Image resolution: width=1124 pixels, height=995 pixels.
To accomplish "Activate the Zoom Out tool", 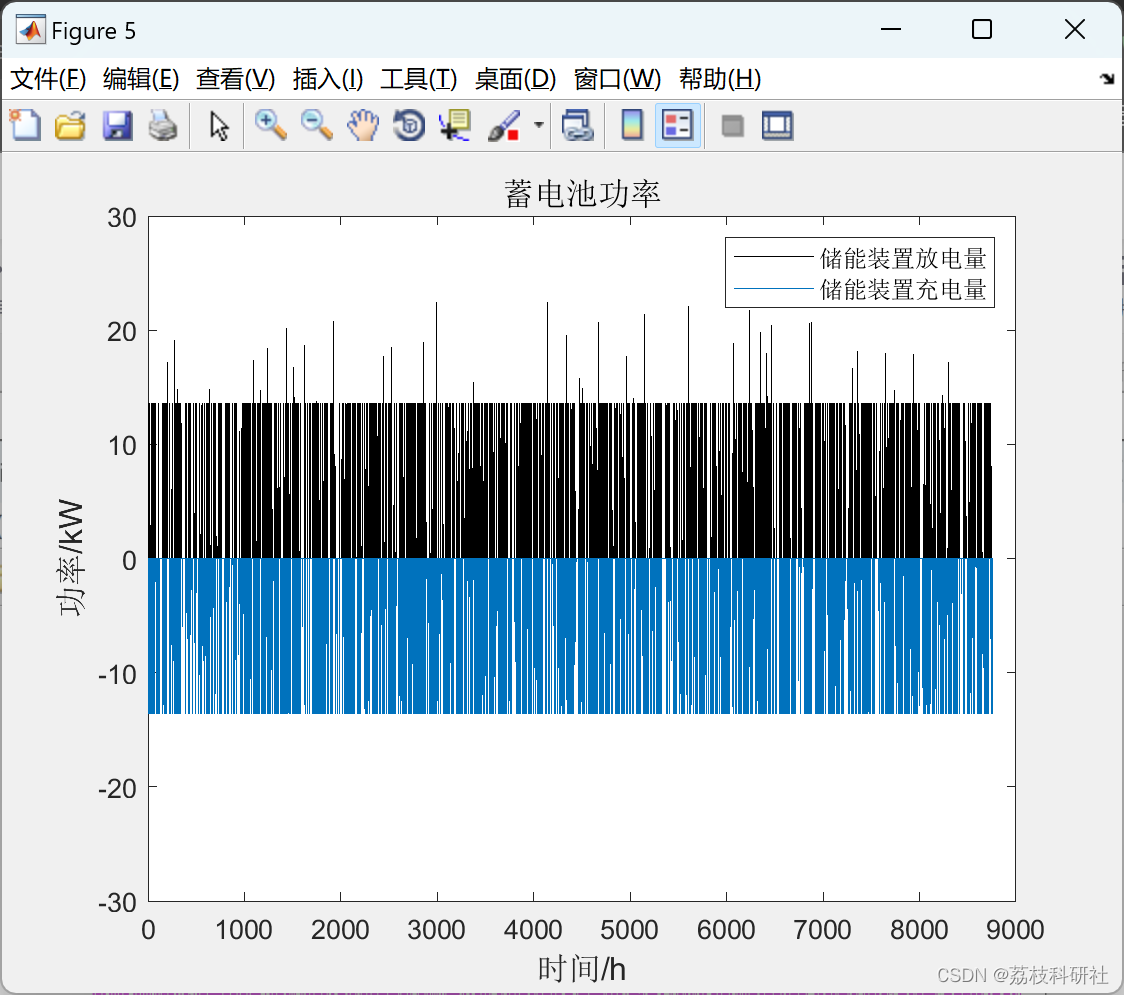I will pyautogui.click(x=317, y=125).
